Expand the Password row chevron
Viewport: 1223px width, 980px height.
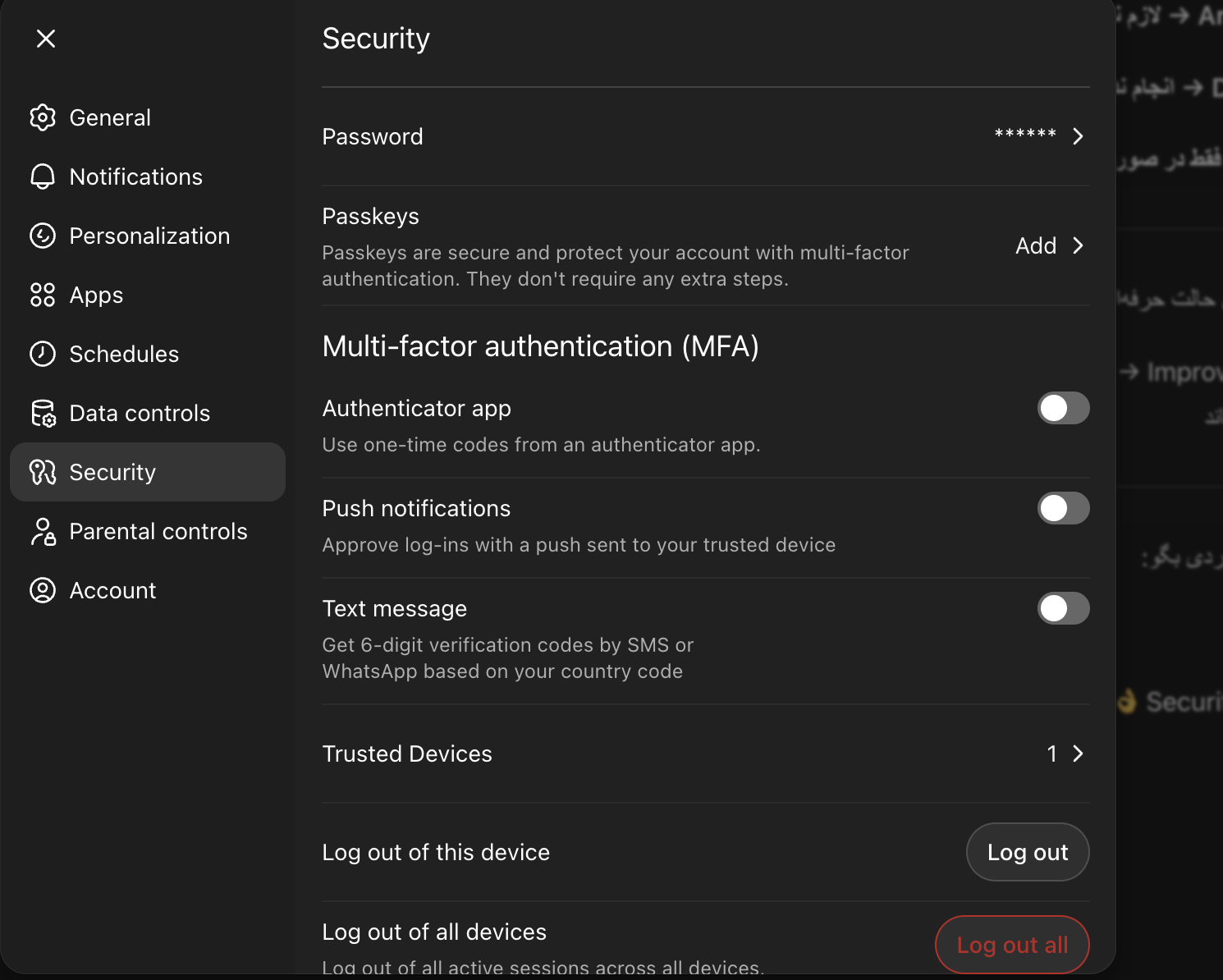coord(1078,136)
